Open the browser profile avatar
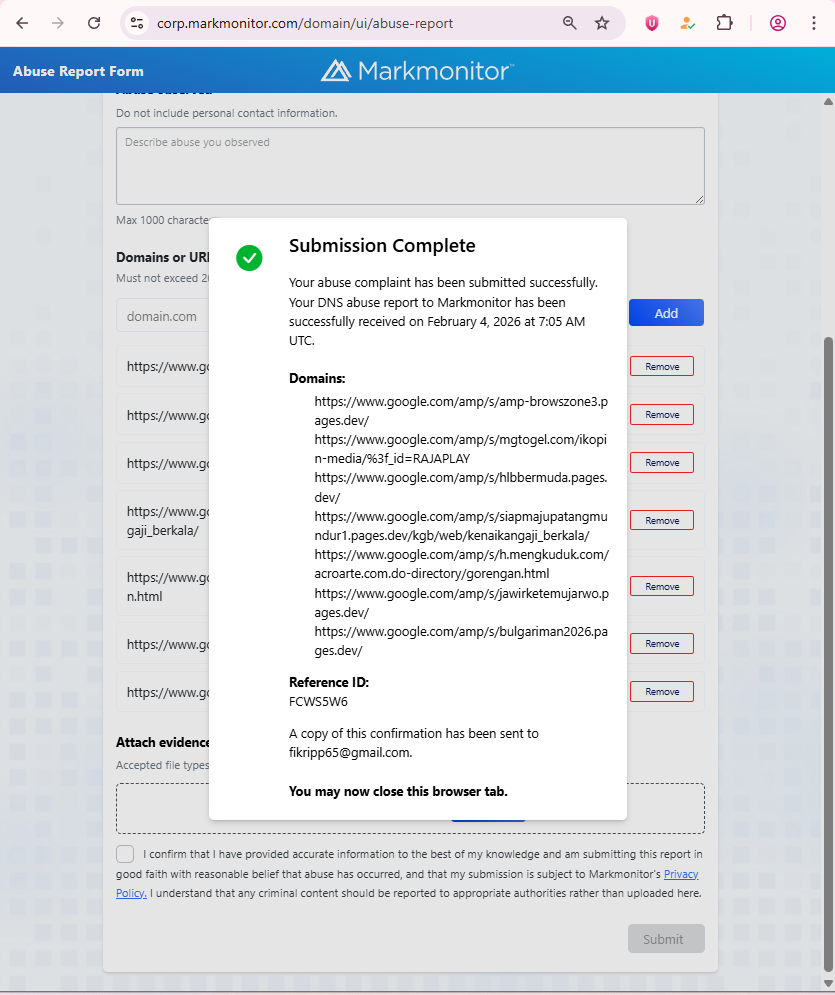 pos(778,23)
